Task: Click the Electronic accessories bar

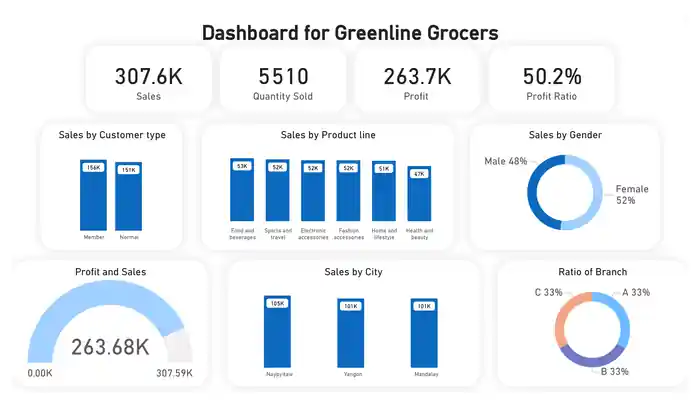Action: pyautogui.click(x=313, y=191)
